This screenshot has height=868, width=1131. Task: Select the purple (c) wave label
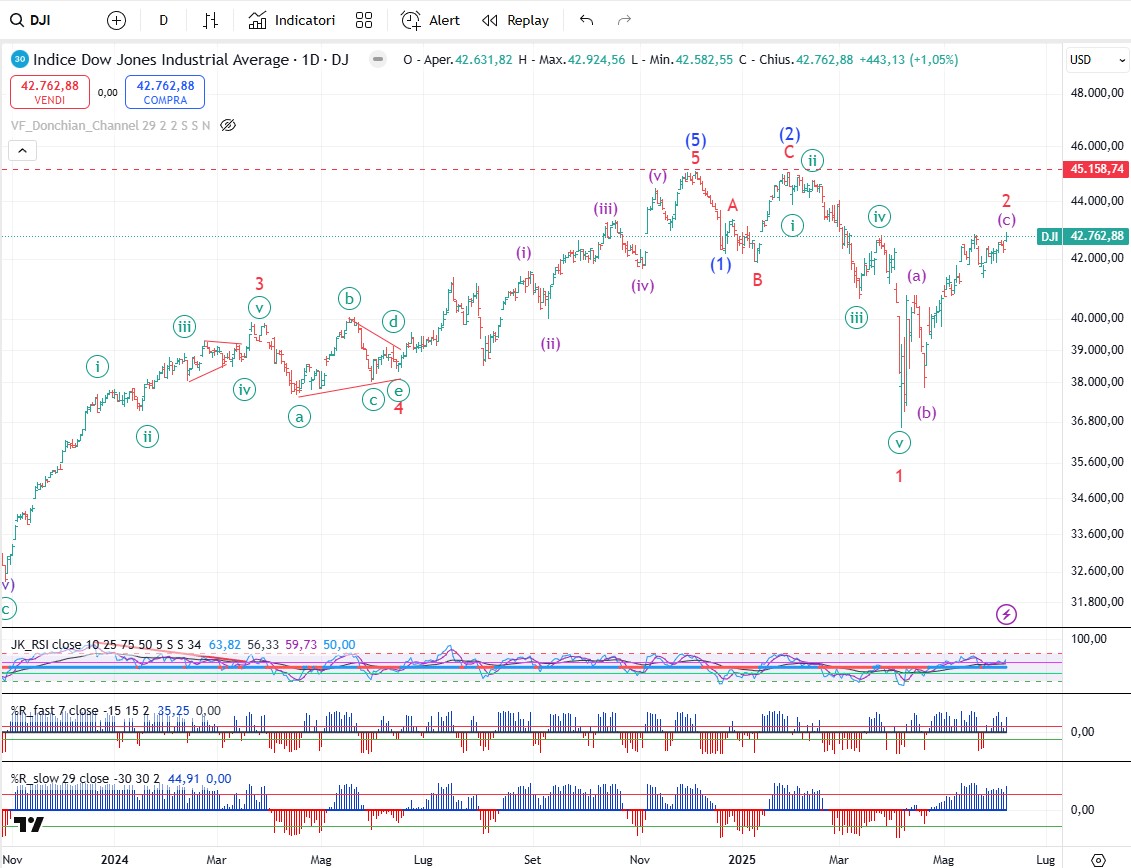pos(1007,219)
